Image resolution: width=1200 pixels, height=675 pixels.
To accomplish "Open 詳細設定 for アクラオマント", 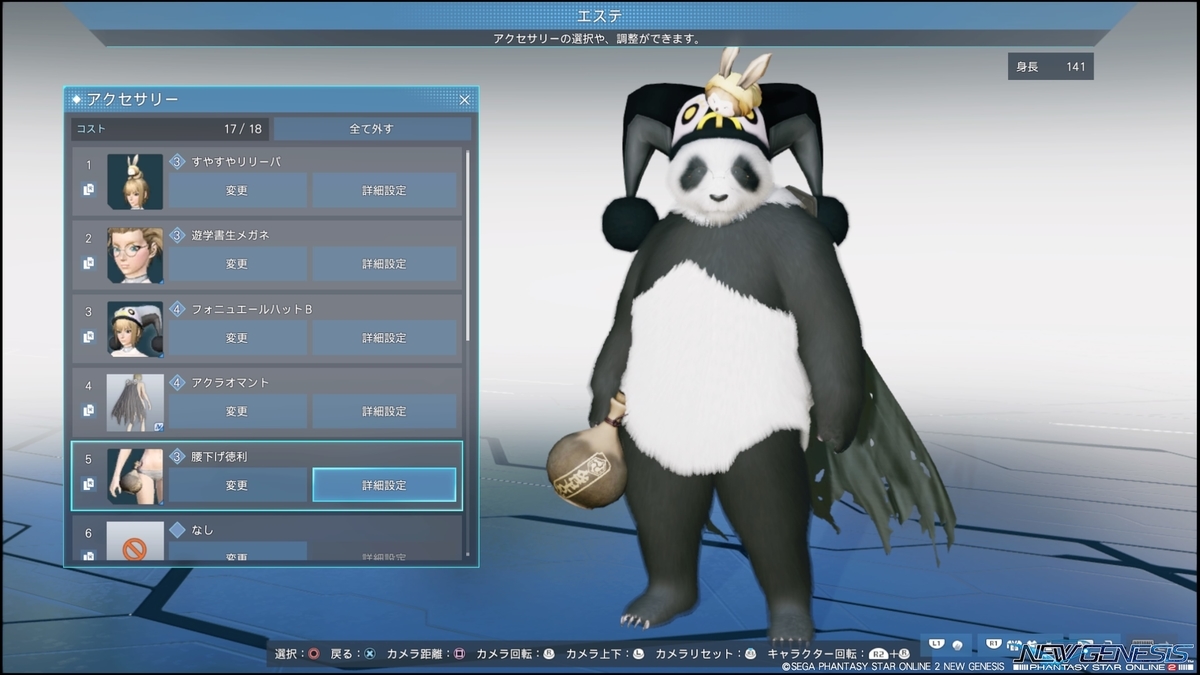I will [384, 411].
